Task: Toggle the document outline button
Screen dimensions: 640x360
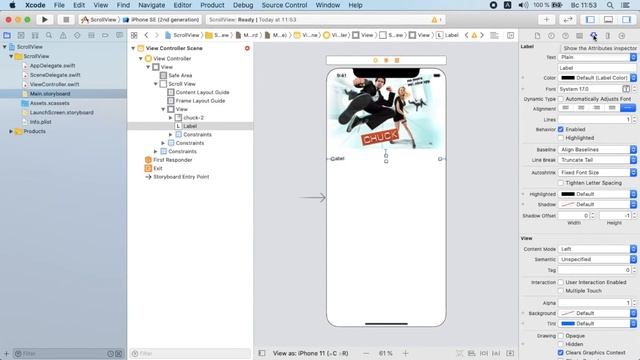Action: [x=262, y=353]
